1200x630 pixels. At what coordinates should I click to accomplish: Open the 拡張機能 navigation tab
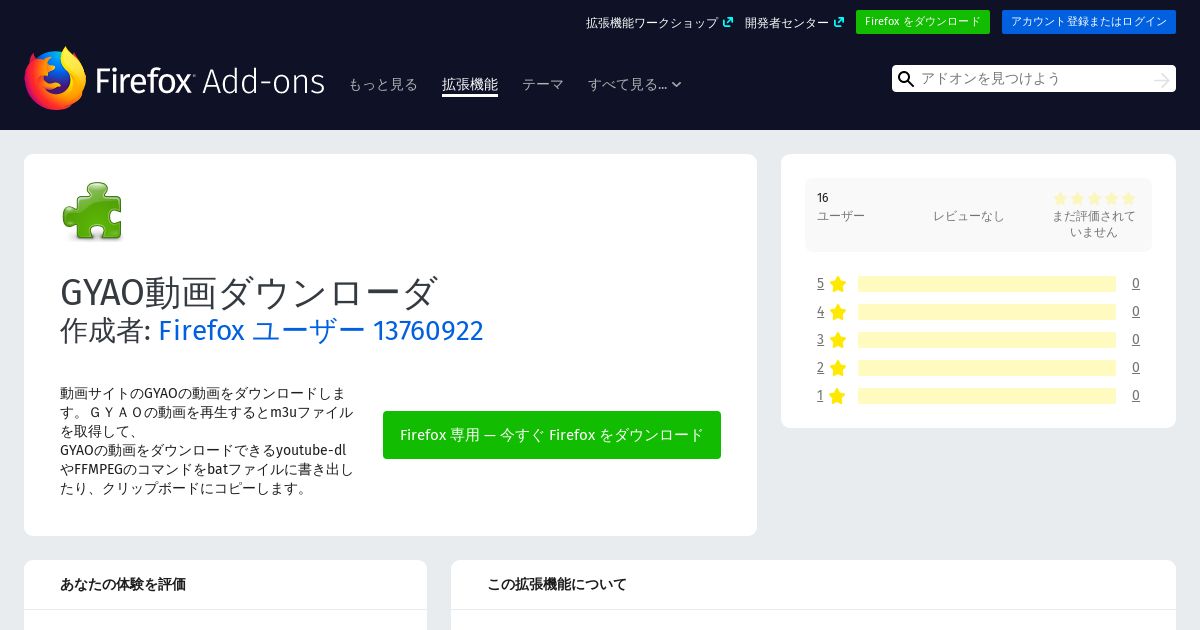[x=470, y=85]
